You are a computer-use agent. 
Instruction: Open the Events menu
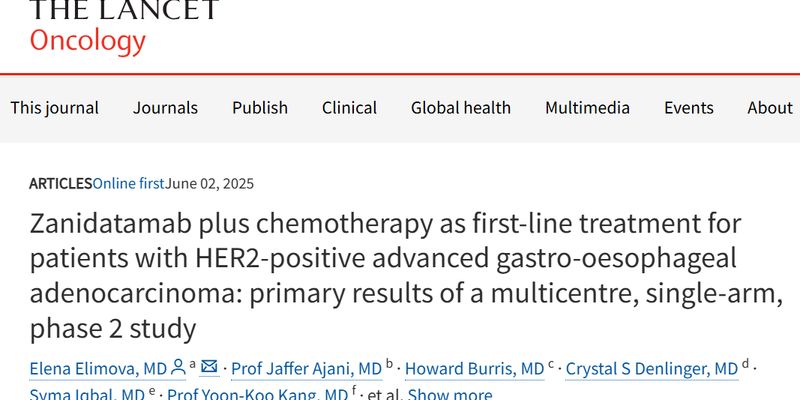click(689, 108)
